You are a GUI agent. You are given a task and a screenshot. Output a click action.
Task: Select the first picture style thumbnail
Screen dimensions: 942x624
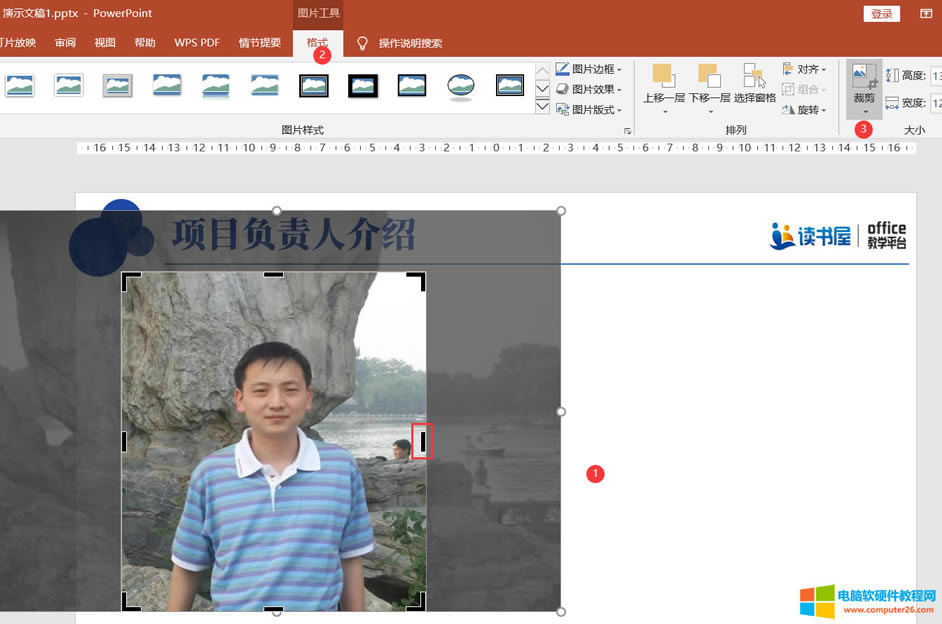coord(21,86)
